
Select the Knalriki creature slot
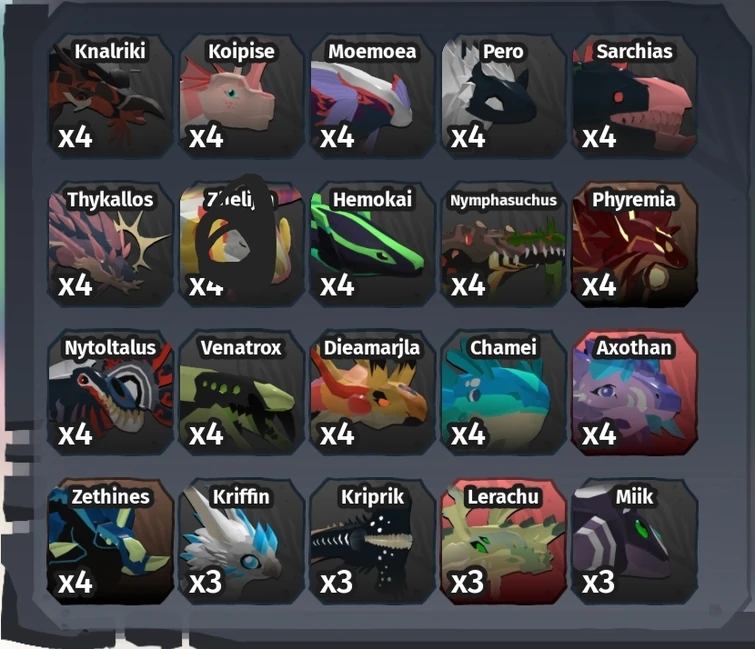110,95
